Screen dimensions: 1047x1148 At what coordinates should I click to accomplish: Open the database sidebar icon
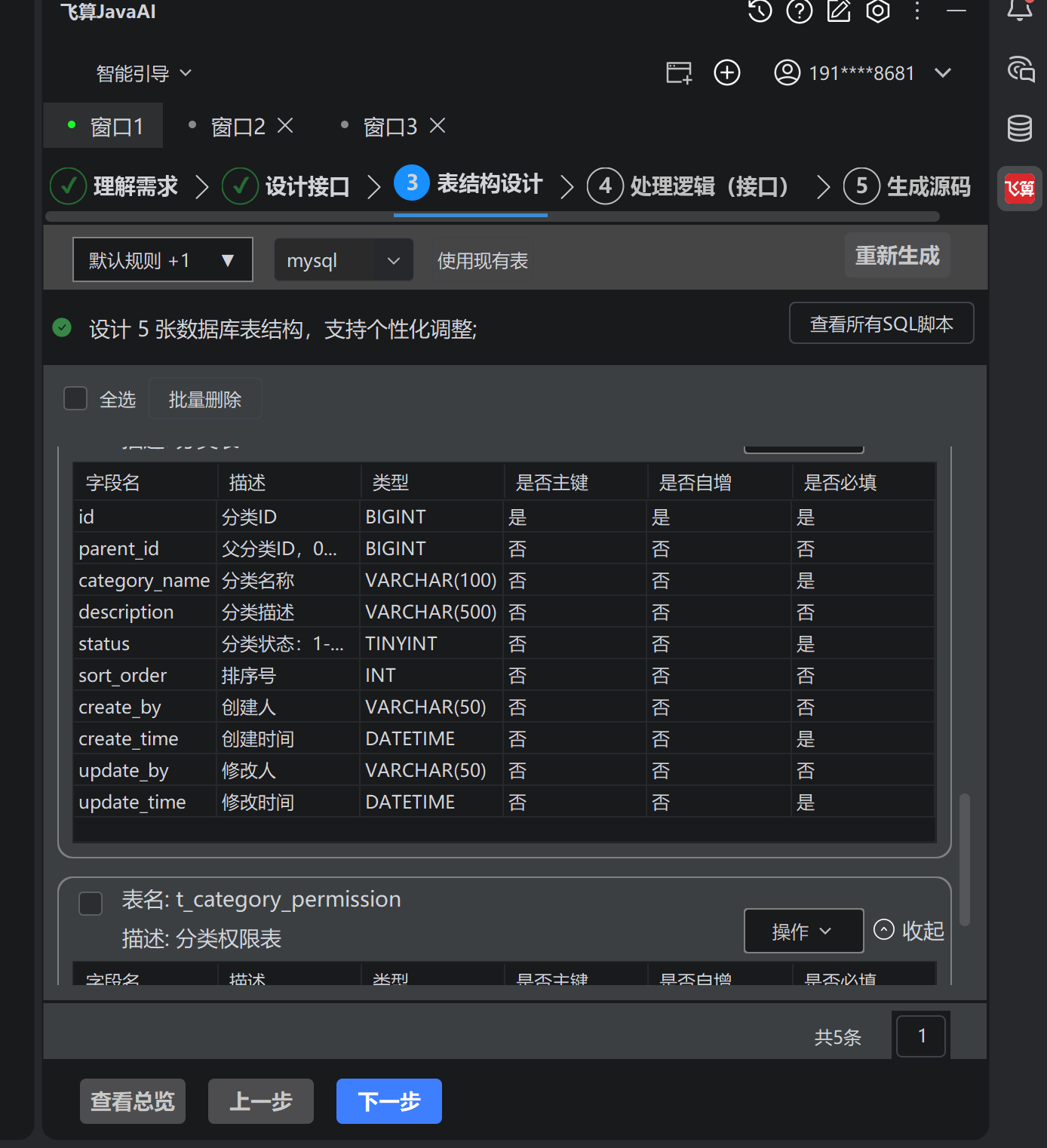pyautogui.click(x=1020, y=128)
